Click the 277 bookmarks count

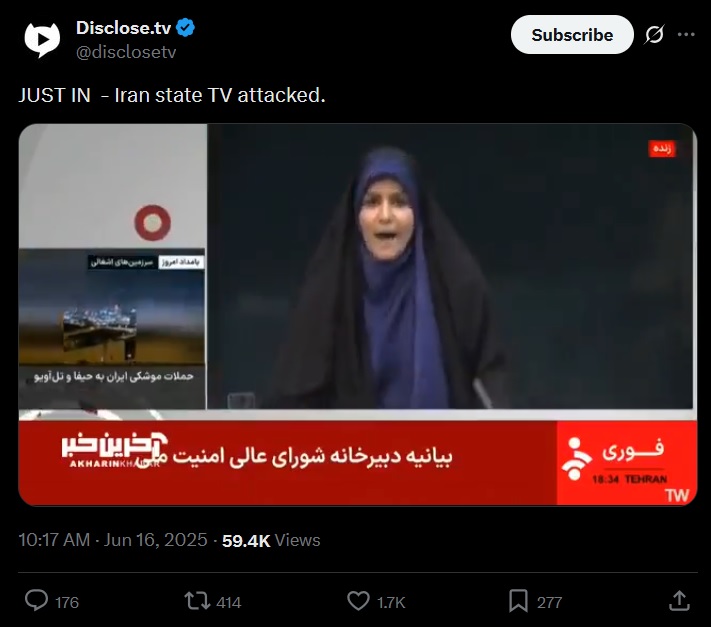550,603
